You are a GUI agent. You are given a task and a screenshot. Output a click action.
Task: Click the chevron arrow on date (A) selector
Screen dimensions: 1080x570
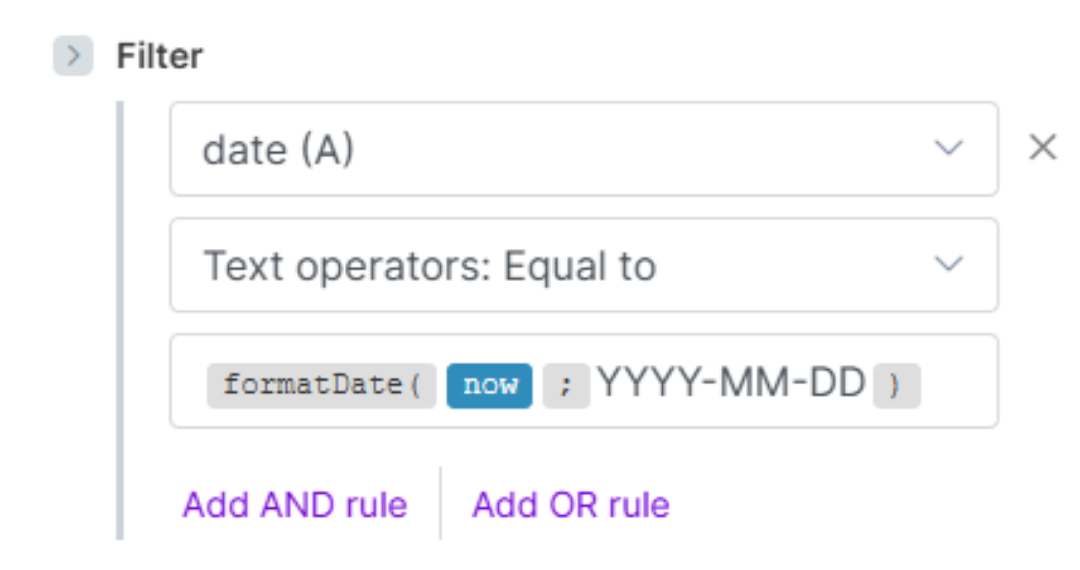click(x=947, y=149)
